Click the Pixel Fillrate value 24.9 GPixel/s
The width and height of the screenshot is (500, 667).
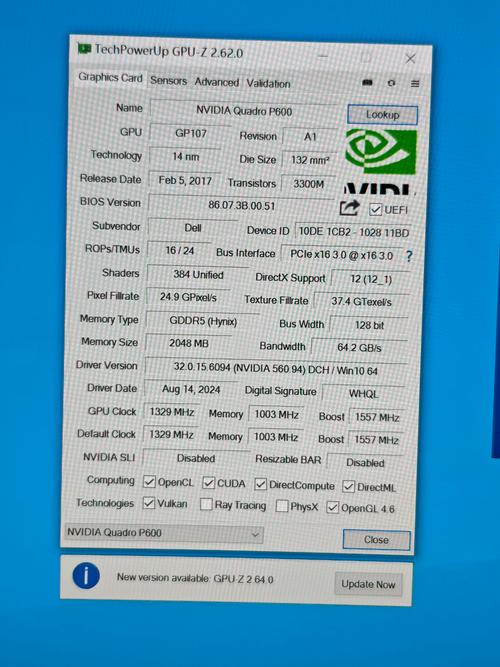pyautogui.click(x=188, y=297)
